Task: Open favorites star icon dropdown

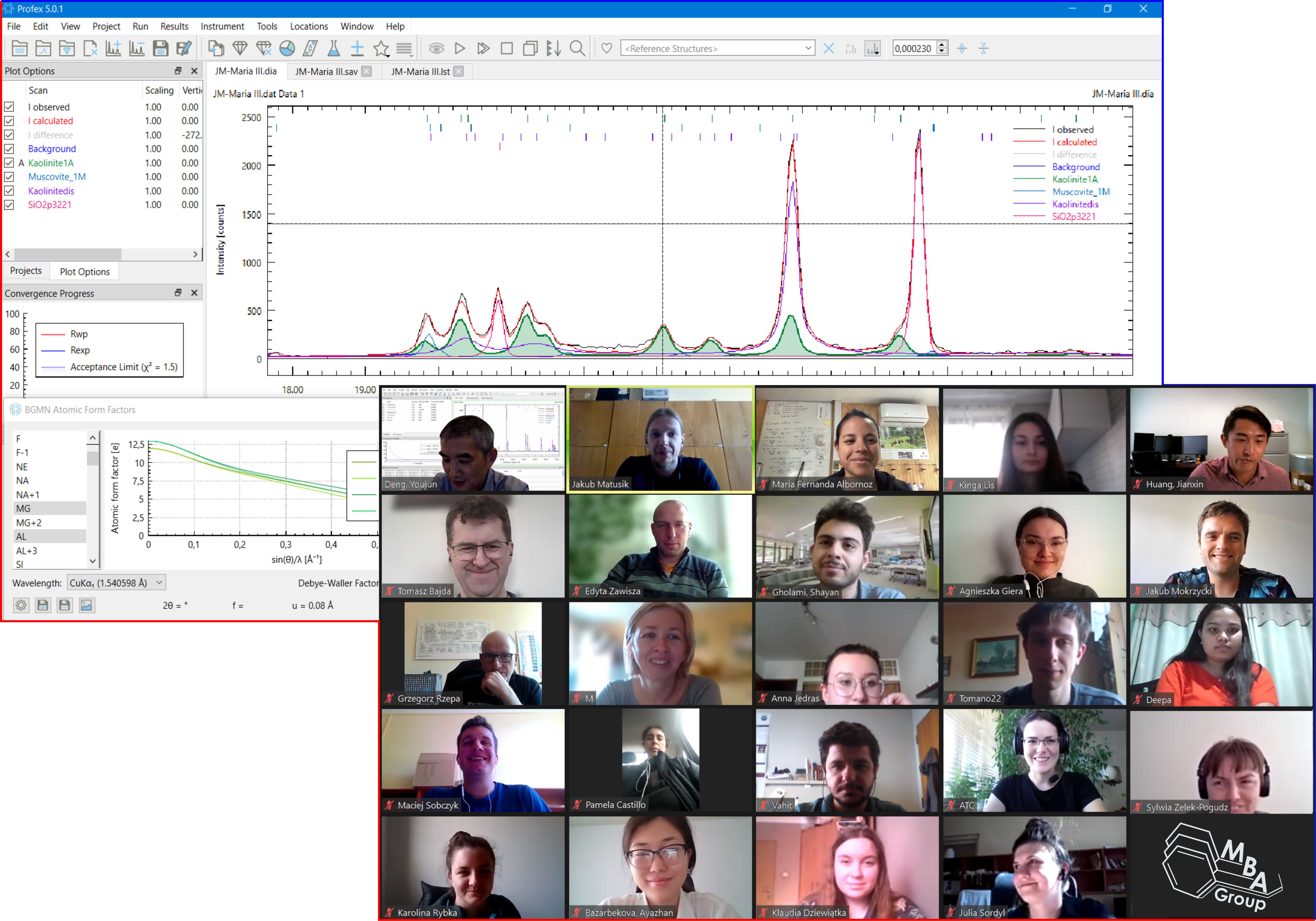Action: coord(381,49)
